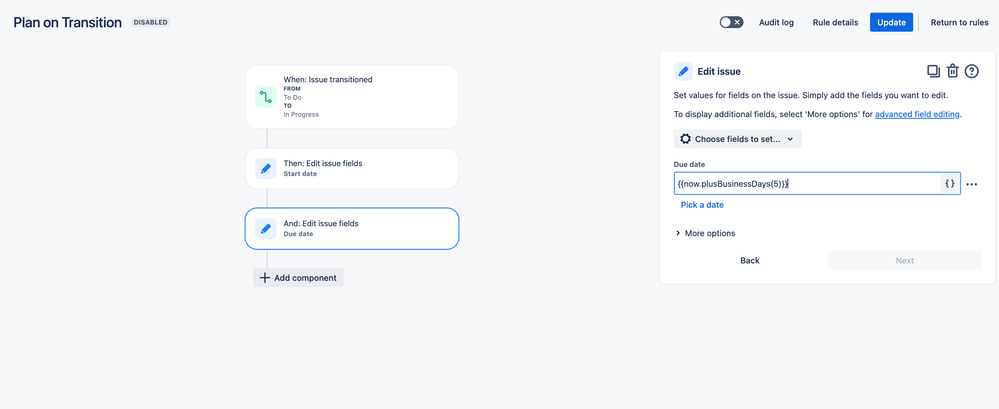Click the pencil icon on Start date action

266,168
